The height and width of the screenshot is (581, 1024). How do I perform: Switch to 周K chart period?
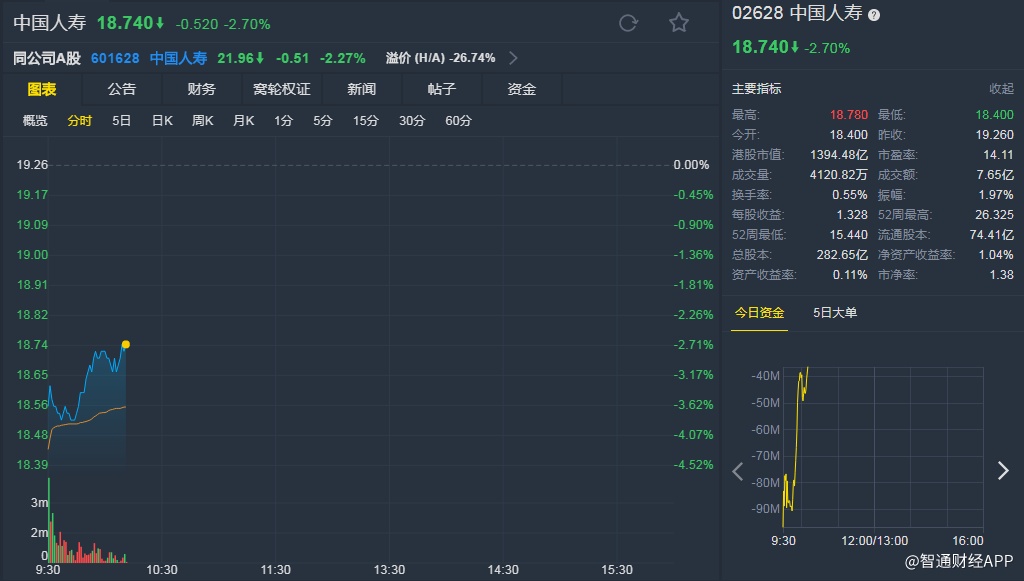click(x=203, y=121)
